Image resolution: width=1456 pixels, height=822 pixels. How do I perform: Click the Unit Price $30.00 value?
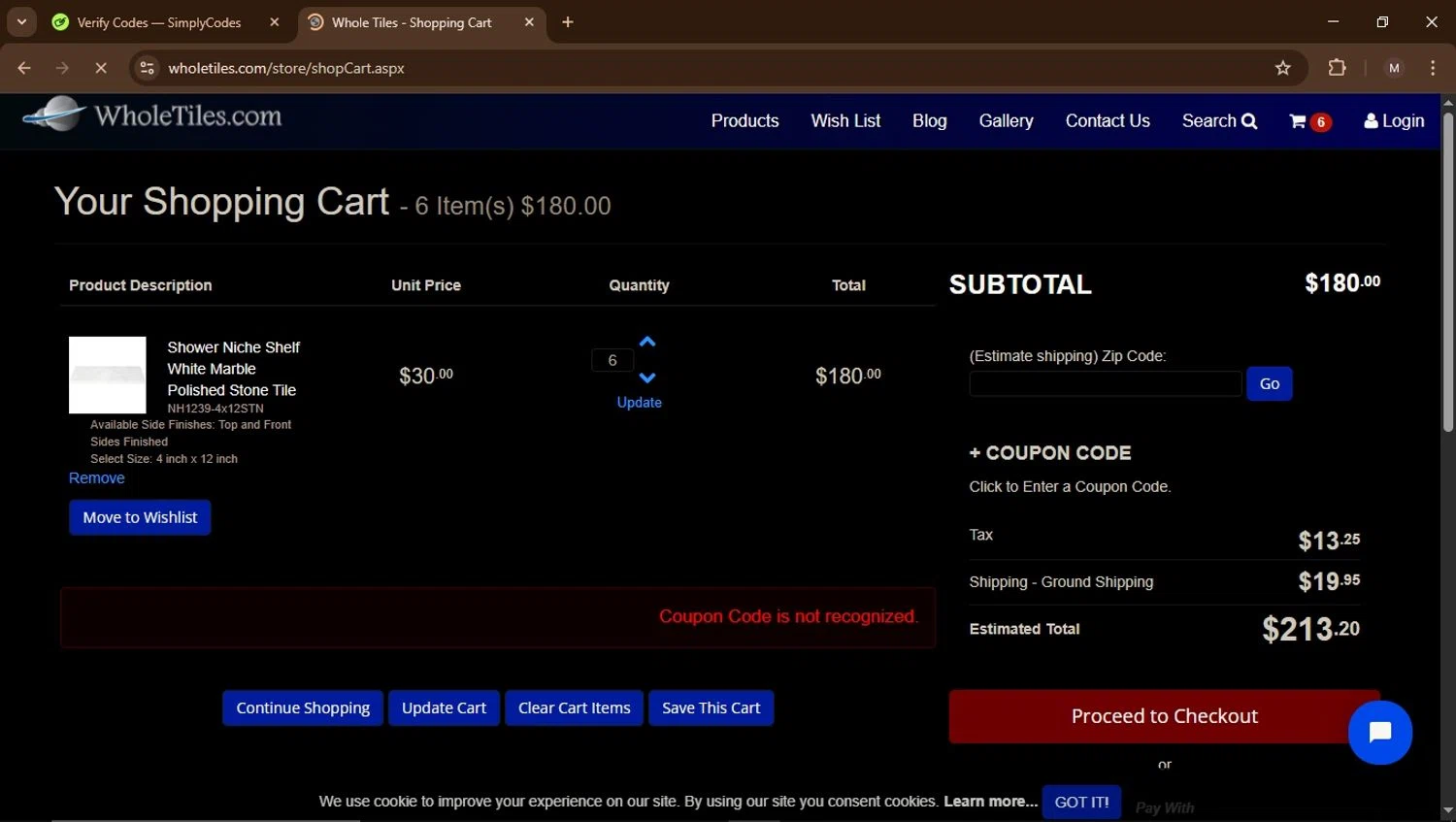pos(425,376)
